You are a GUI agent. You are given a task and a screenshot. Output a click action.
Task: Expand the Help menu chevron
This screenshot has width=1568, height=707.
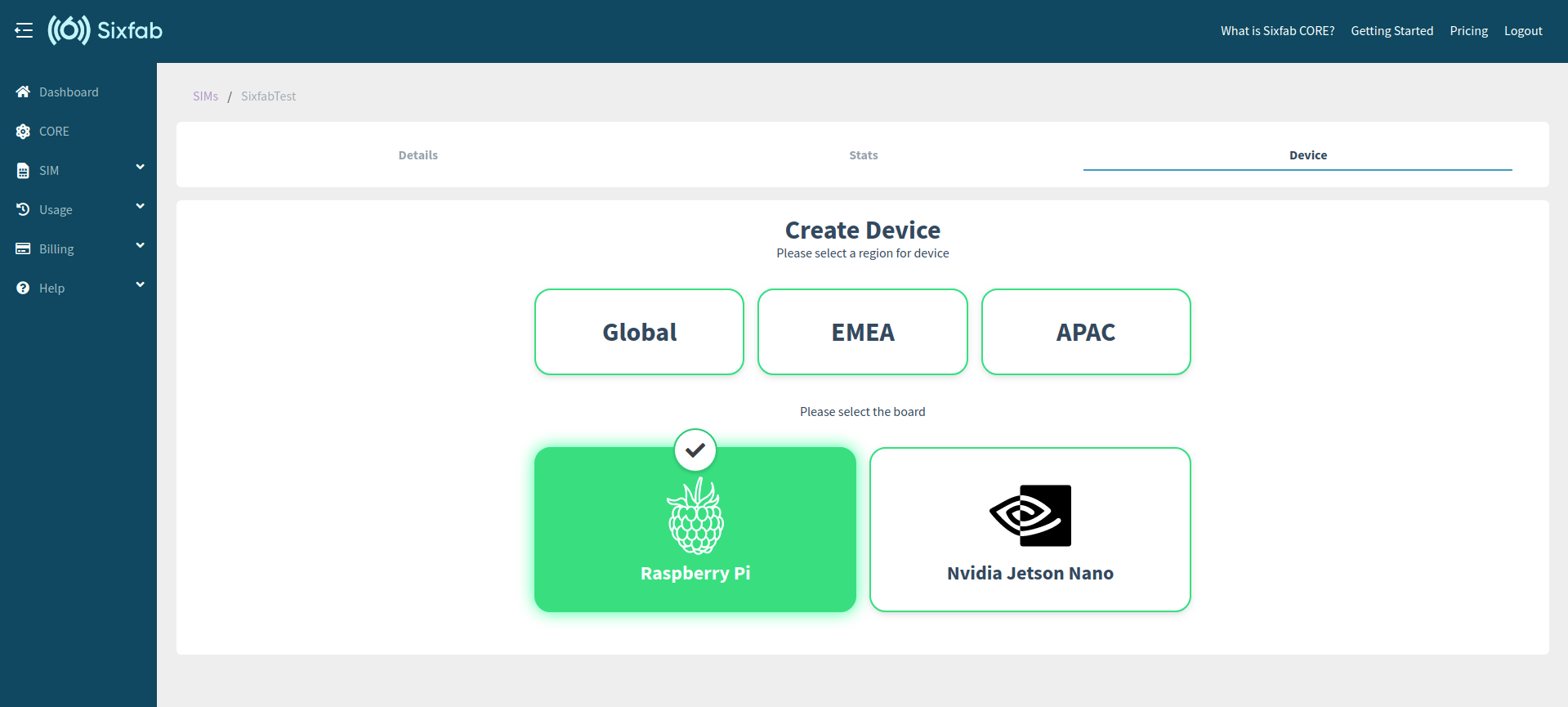coord(140,284)
